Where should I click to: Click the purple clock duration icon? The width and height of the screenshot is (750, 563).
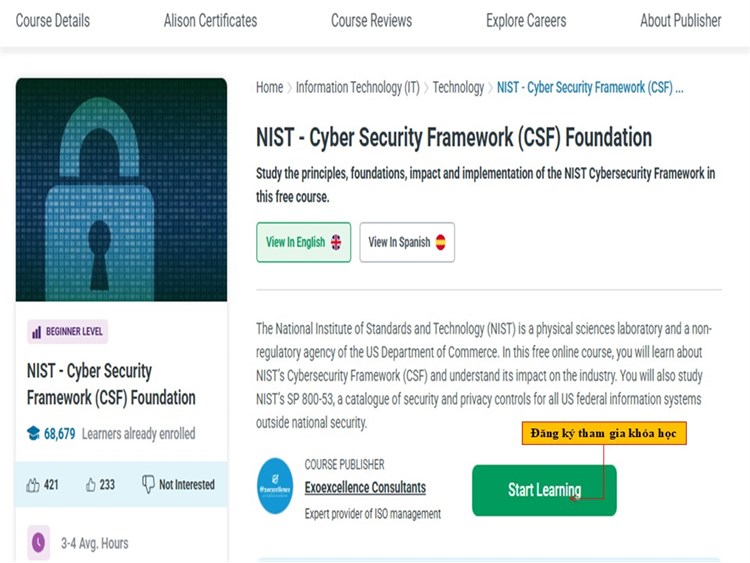(38, 543)
